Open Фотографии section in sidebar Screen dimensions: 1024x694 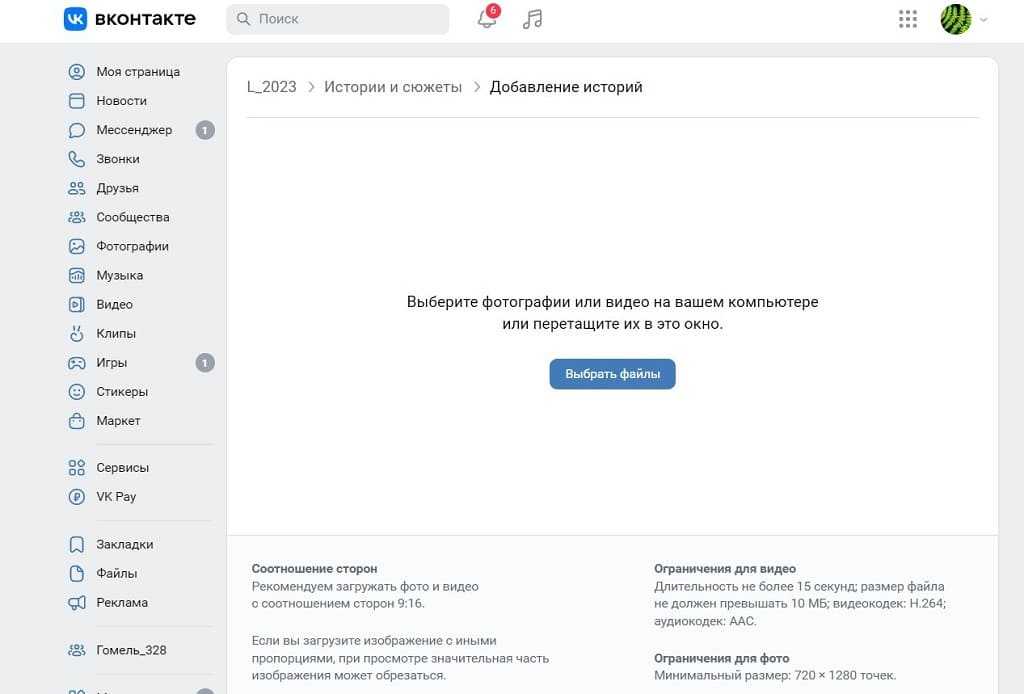click(132, 246)
